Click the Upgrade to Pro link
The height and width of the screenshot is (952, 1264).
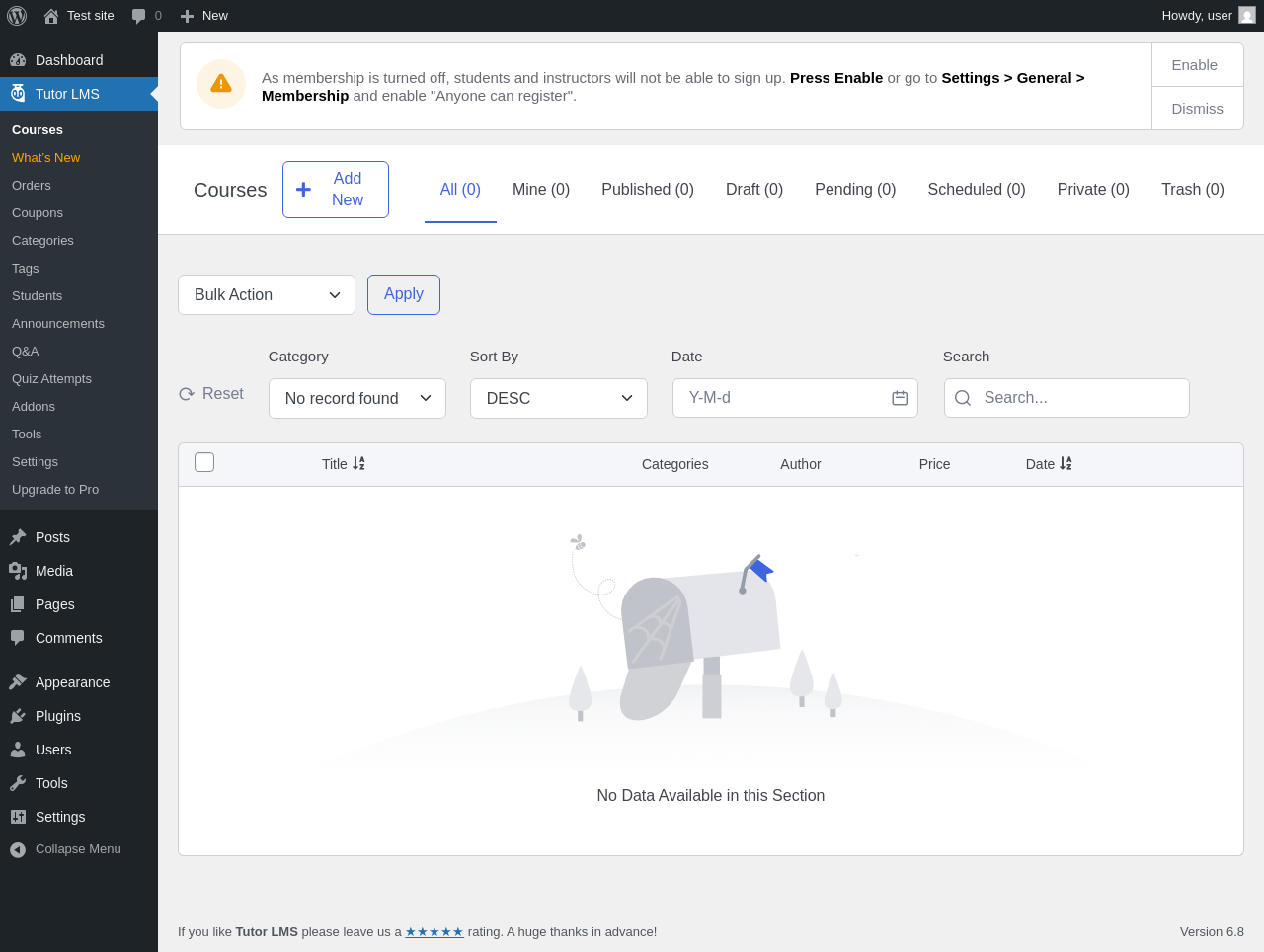click(x=55, y=490)
